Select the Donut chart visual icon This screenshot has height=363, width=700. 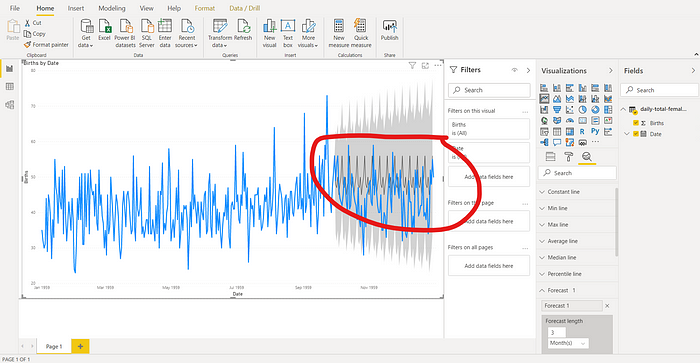pyautogui.click(x=596, y=109)
